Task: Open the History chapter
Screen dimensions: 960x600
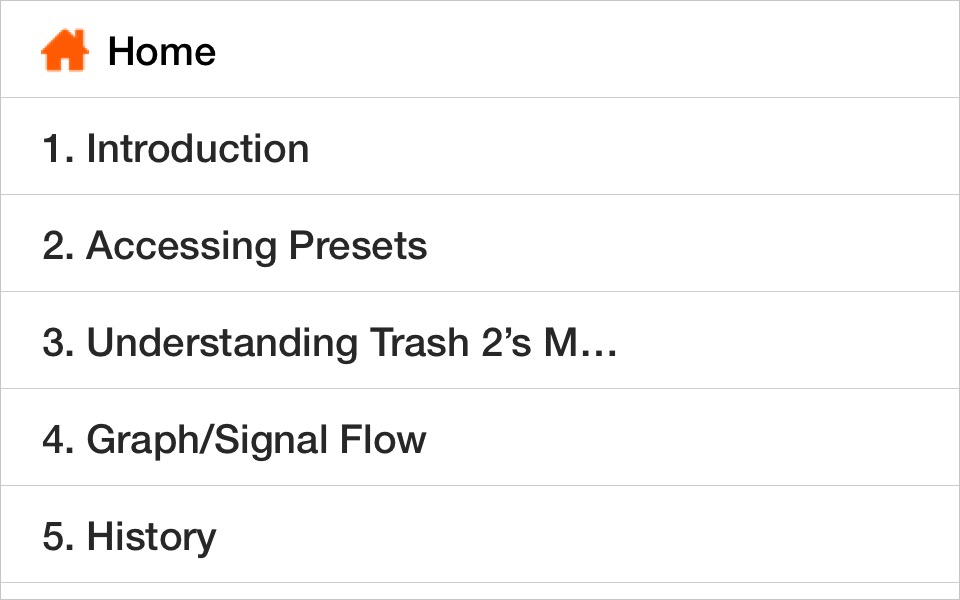Action: tap(151, 537)
